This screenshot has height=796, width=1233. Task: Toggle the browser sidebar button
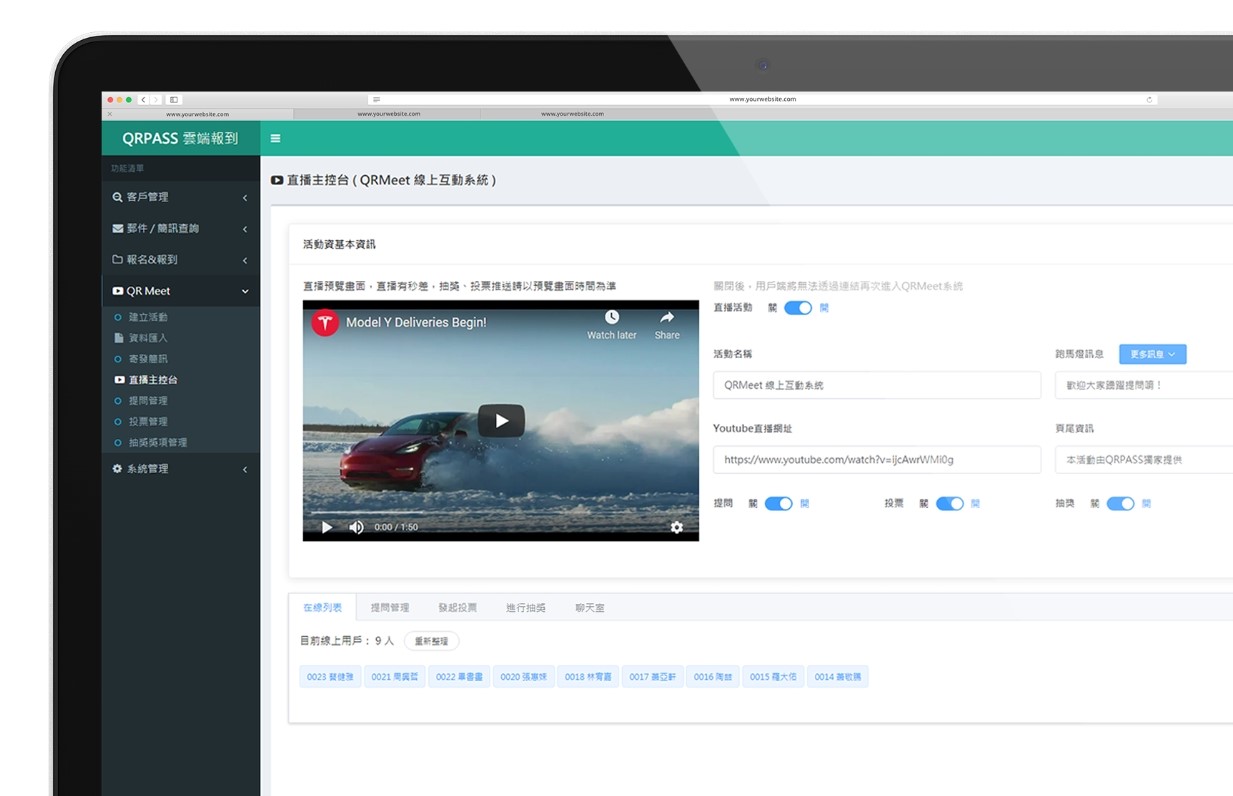[174, 100]
